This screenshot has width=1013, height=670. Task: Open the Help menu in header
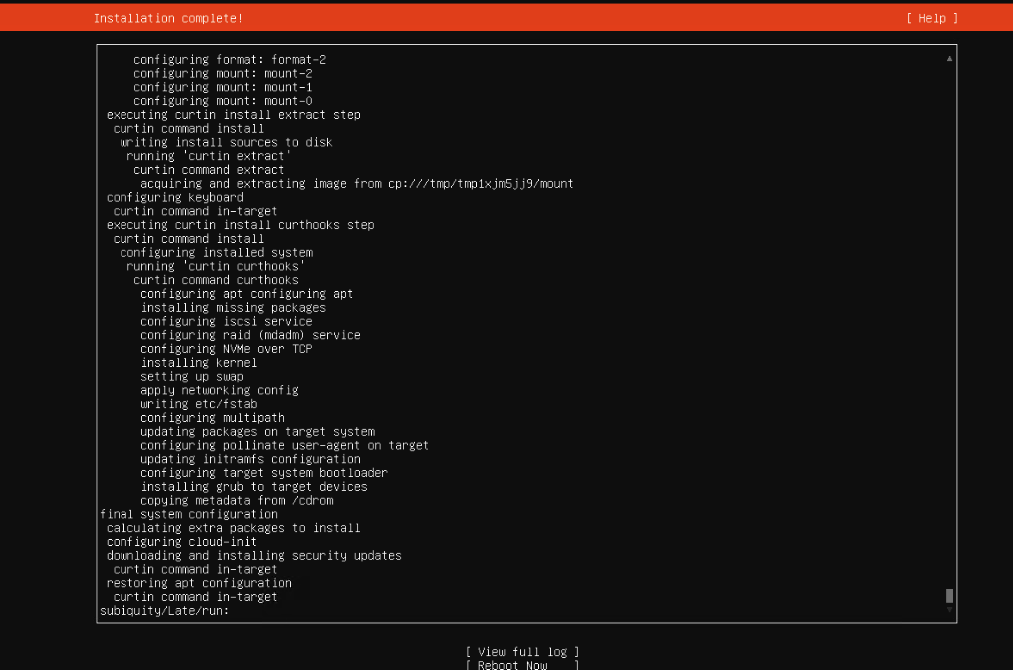[x=932, y=18]
